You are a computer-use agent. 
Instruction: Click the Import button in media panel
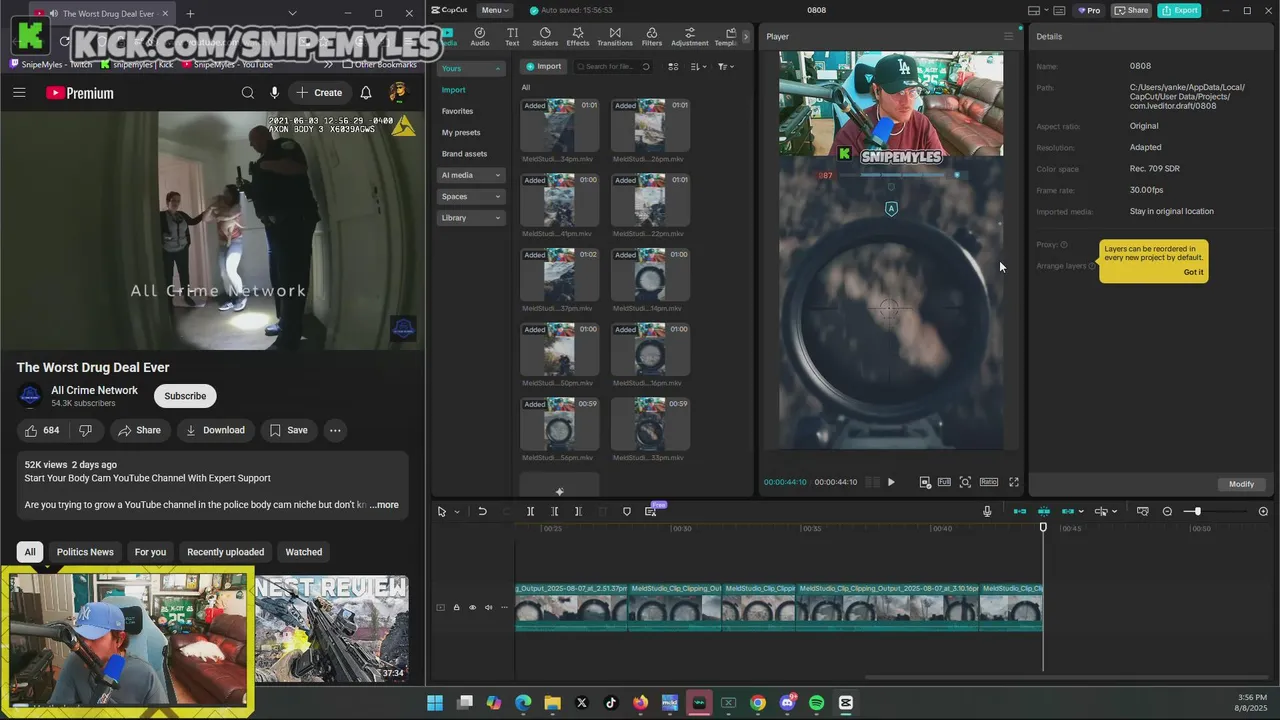click(x=545, y=66)
